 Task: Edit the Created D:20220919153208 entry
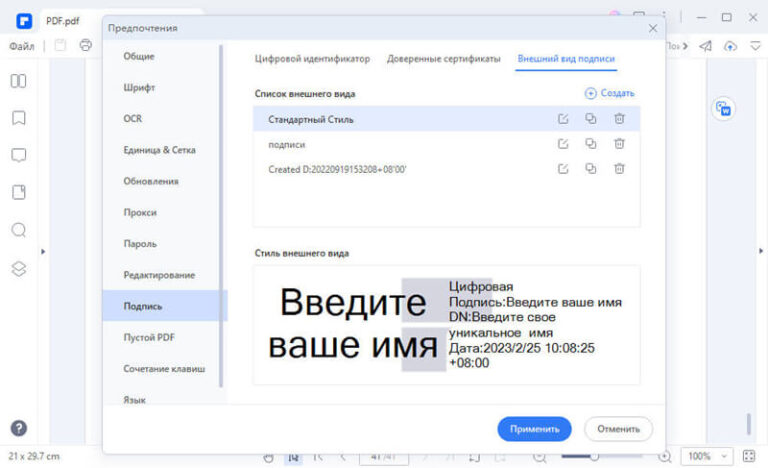click(563, 169)
